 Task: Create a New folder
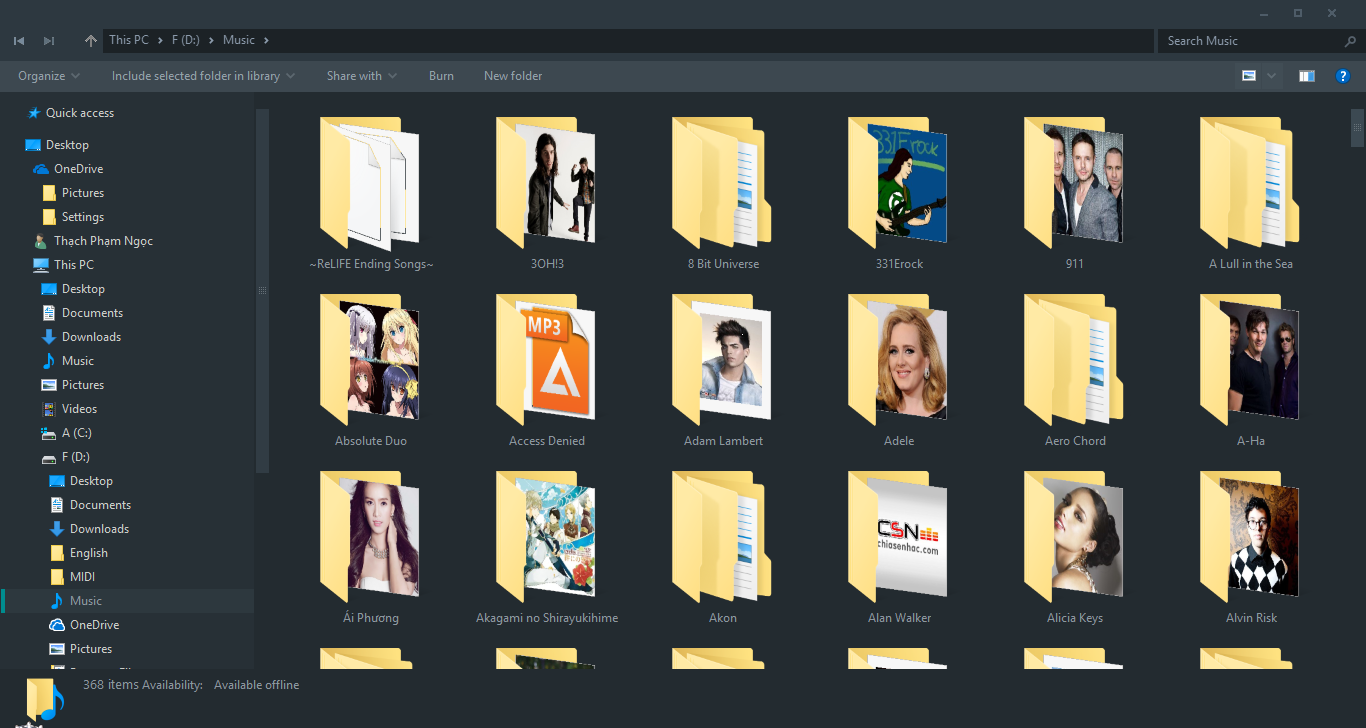[513, 76]
